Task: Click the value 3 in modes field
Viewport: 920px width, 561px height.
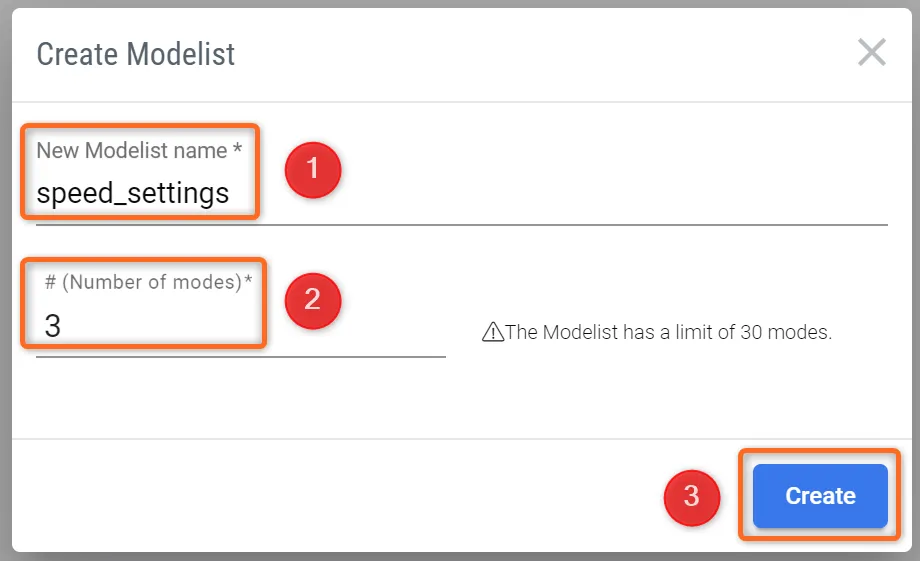Action: (x=53, y=326)
